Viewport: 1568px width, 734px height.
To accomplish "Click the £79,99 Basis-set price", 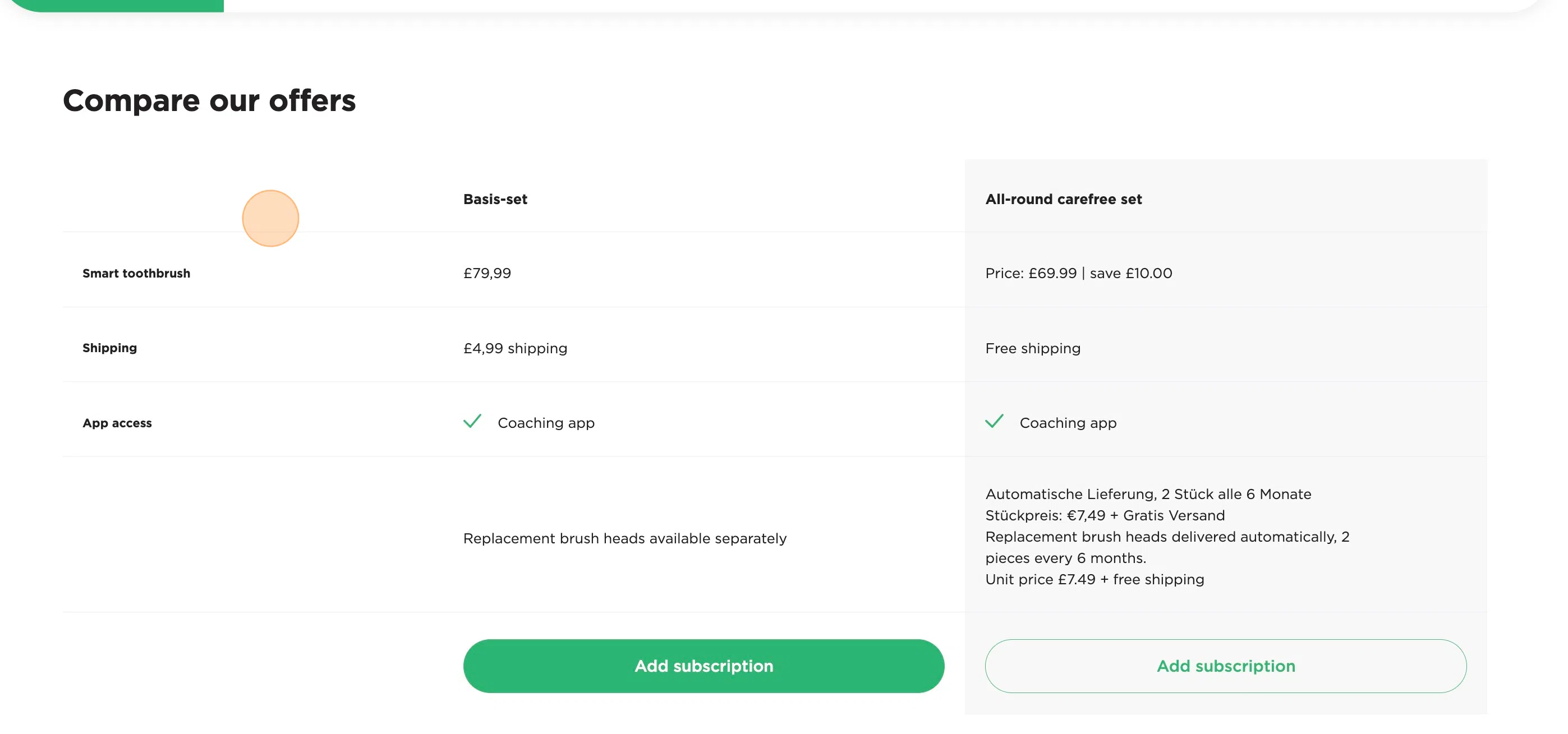I will pos(487,273).
